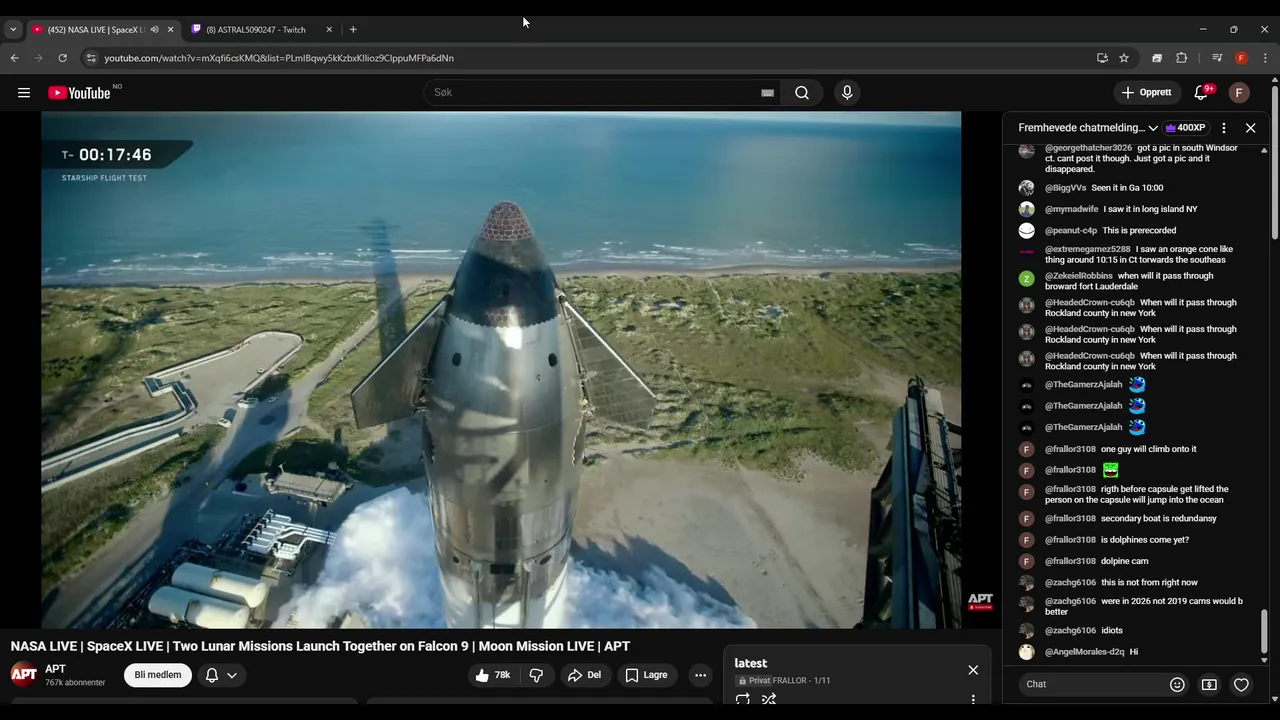Click username @AngelMorales-d2q in chat
1280x720 pixels.
(1084, 652)
